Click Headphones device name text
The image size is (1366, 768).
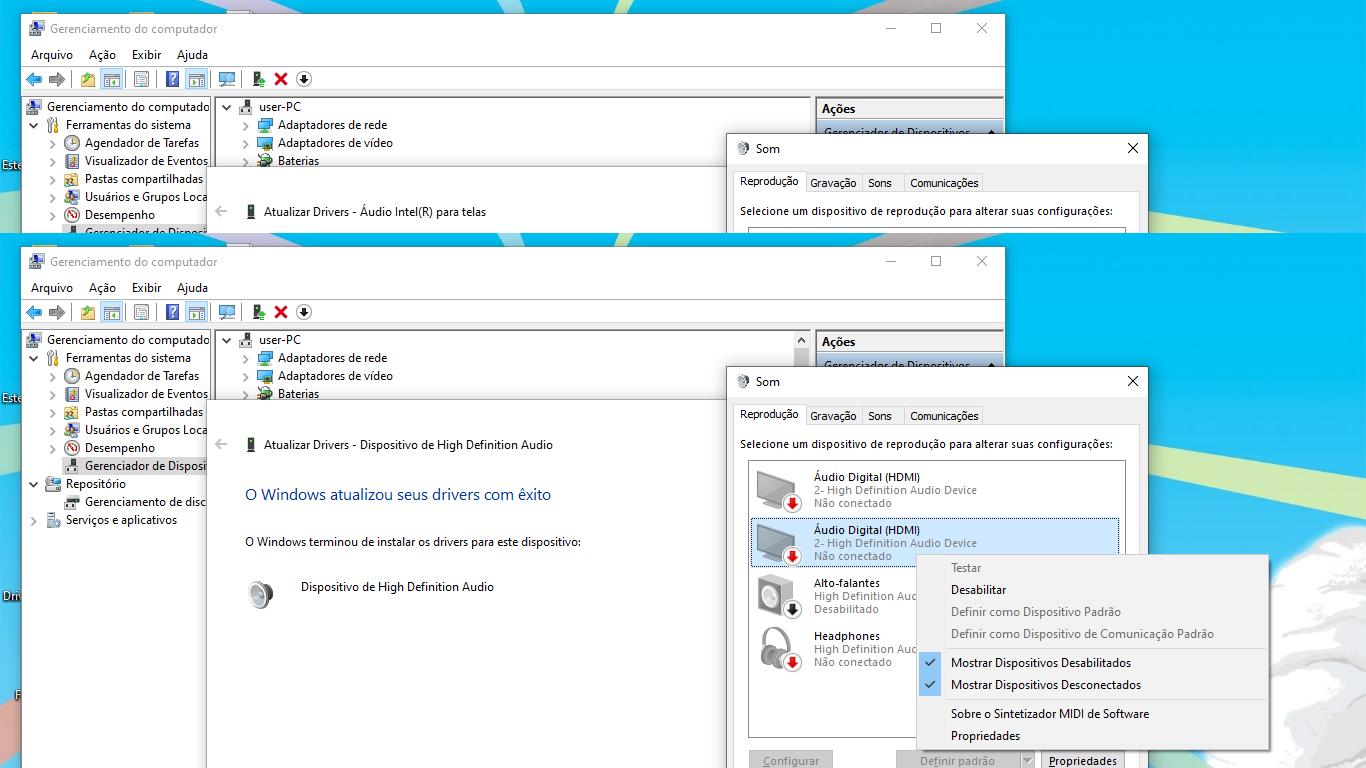(x=847, y=636)
